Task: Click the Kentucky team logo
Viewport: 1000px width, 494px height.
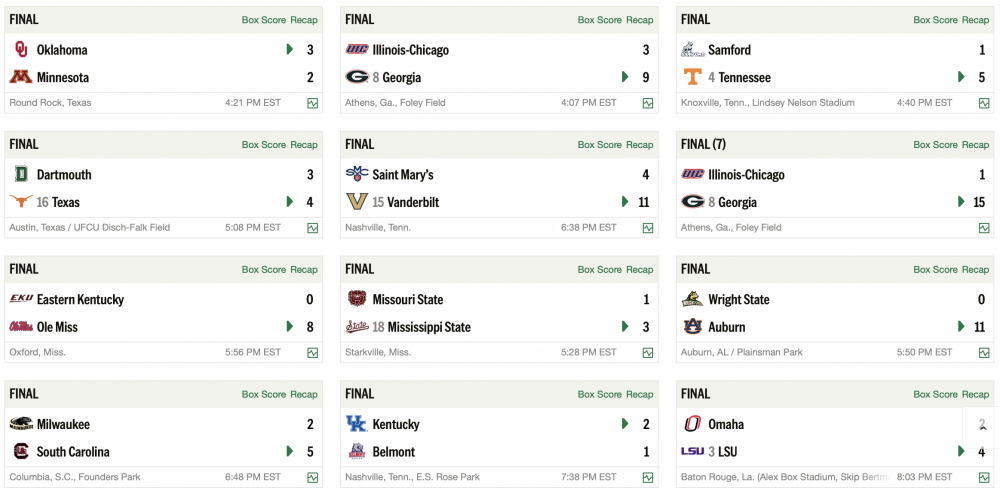Action: point(356,424)
